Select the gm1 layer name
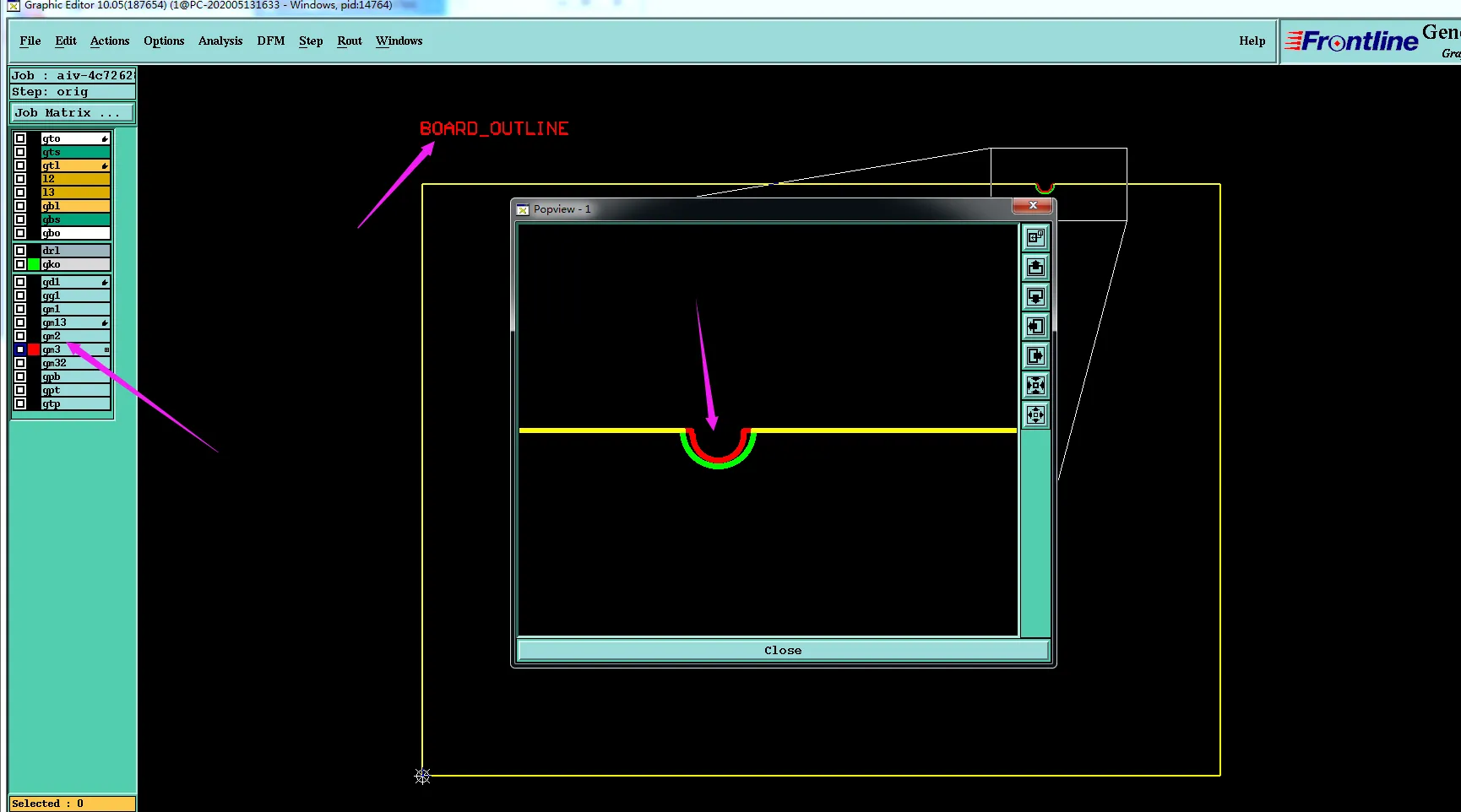The width and height of the screenshot is (1461, 812). tap(76, 309)
